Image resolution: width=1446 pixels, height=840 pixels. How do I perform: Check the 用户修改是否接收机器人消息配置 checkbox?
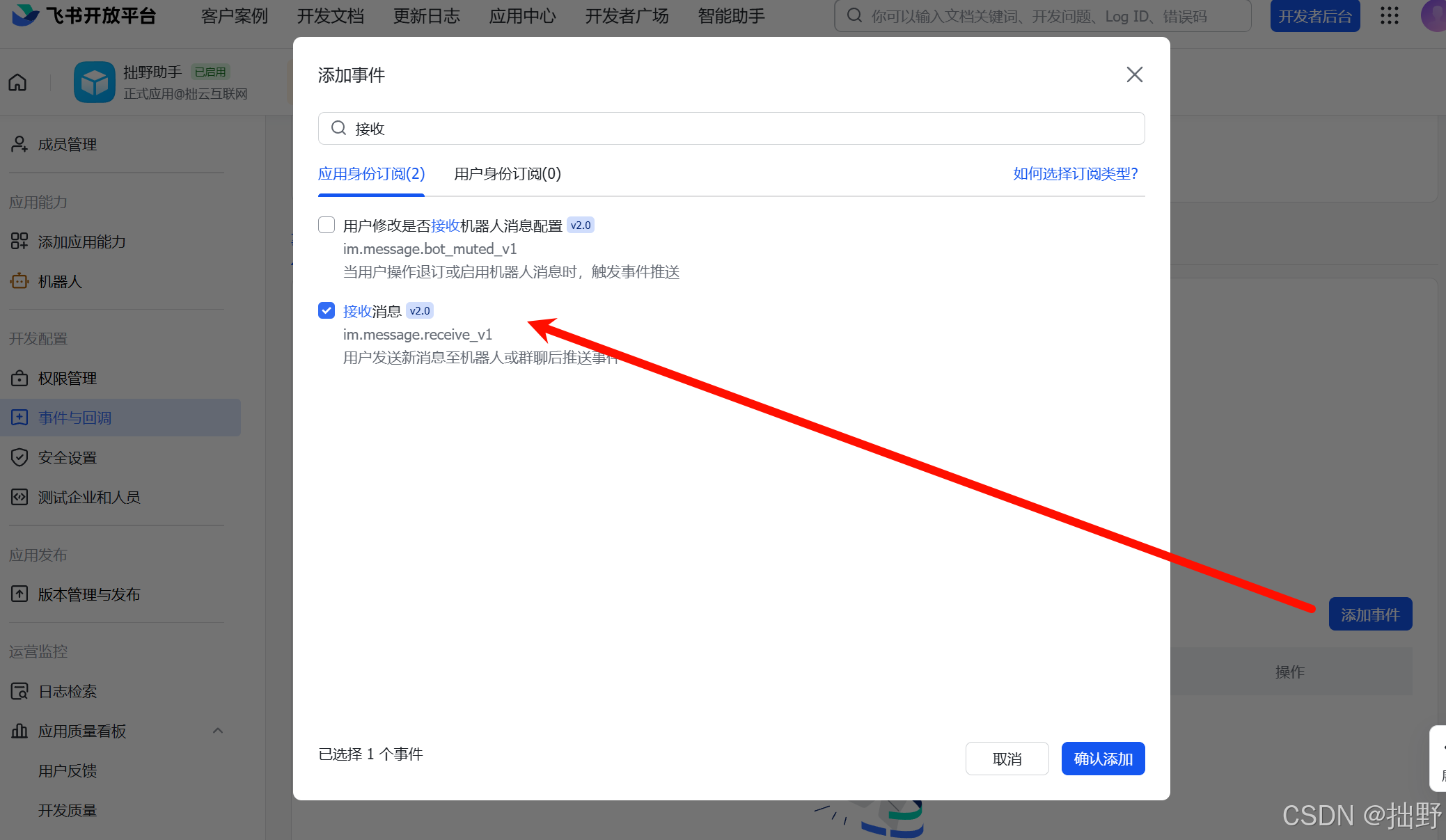[327, 225]
